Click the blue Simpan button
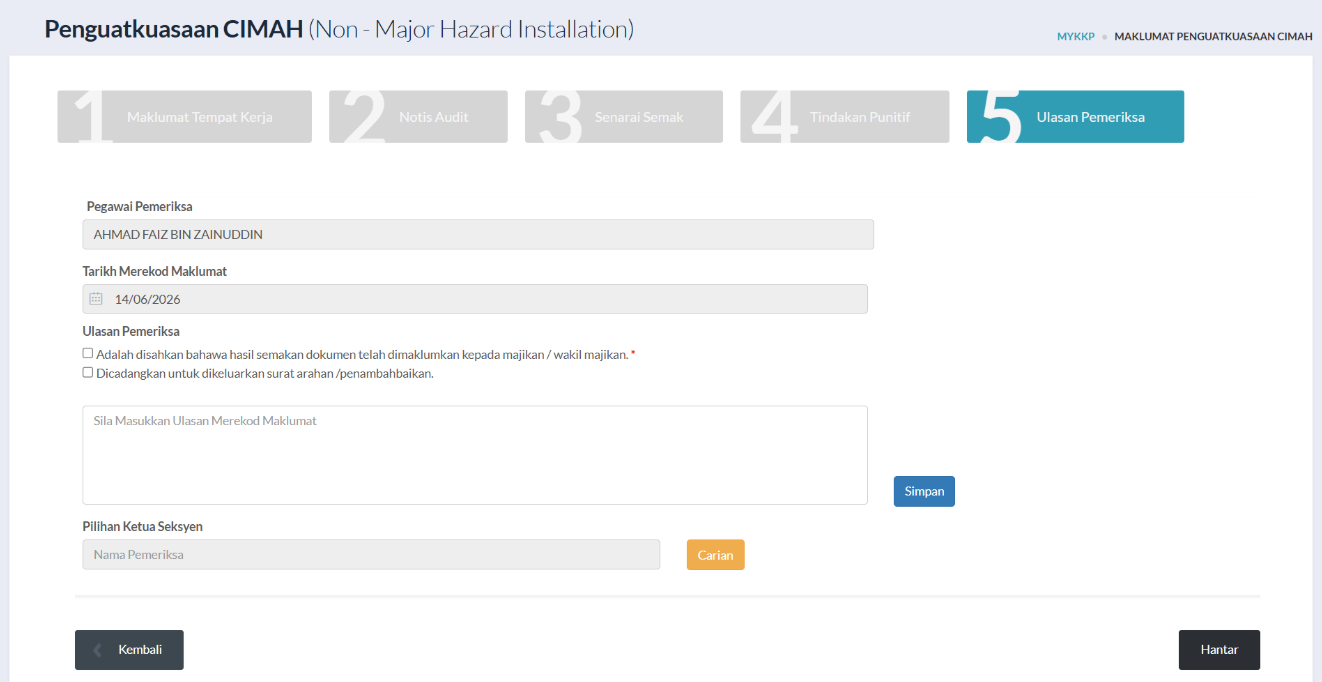This screenshot has height=682, width=1322. [x=924, y=491]
